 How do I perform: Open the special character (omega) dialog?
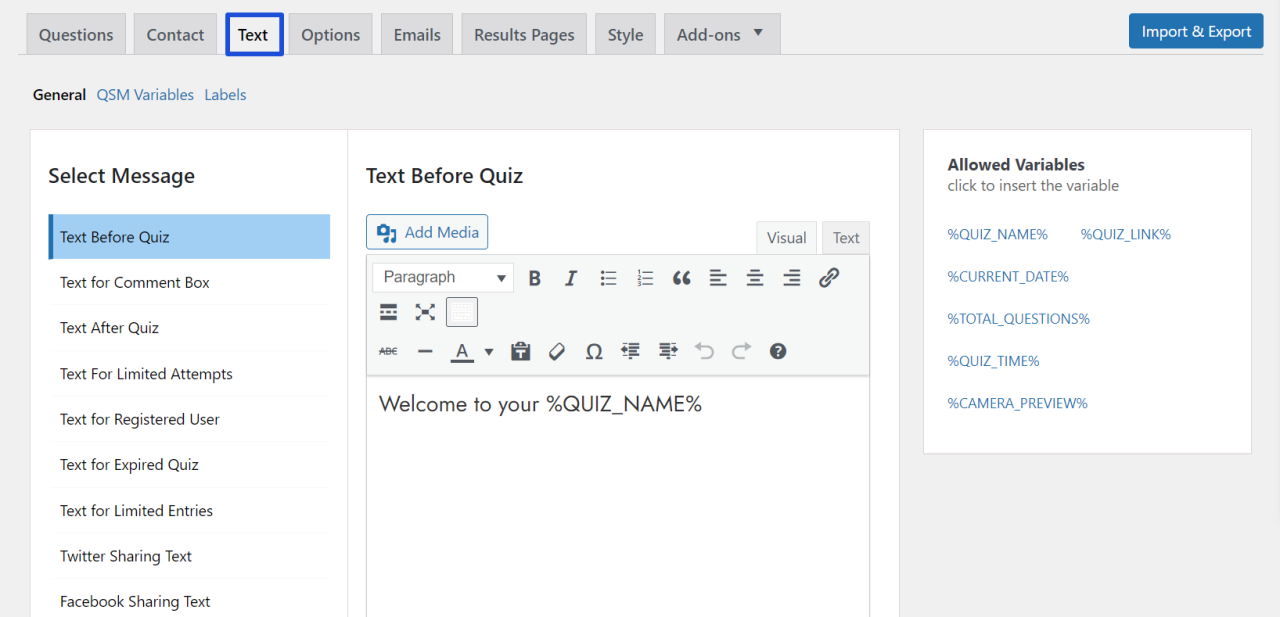pyautogui.click(x=594, y=351)
